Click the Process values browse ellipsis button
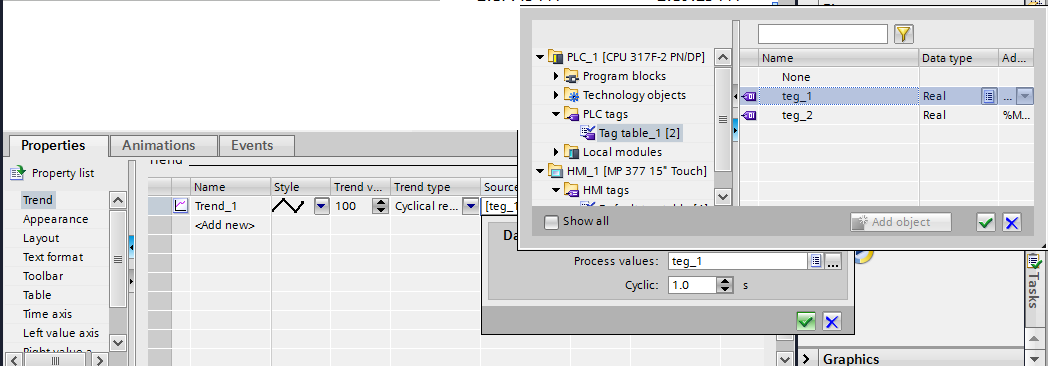The height and width of the screenshot is (366, 1048). click(832, 261)
